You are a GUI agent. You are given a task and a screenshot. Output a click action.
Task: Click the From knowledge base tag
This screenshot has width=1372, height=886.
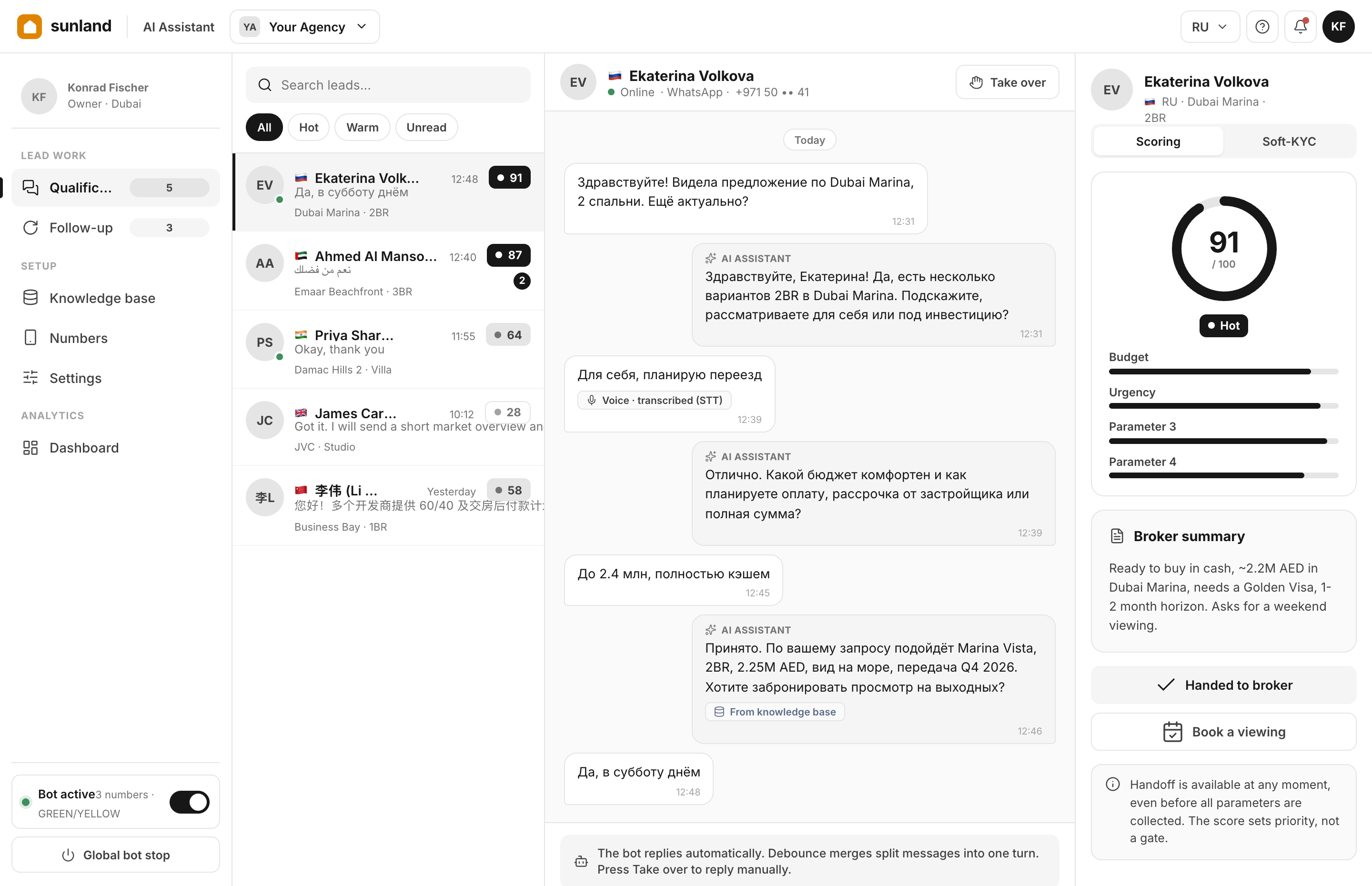(x=775, y=712)
